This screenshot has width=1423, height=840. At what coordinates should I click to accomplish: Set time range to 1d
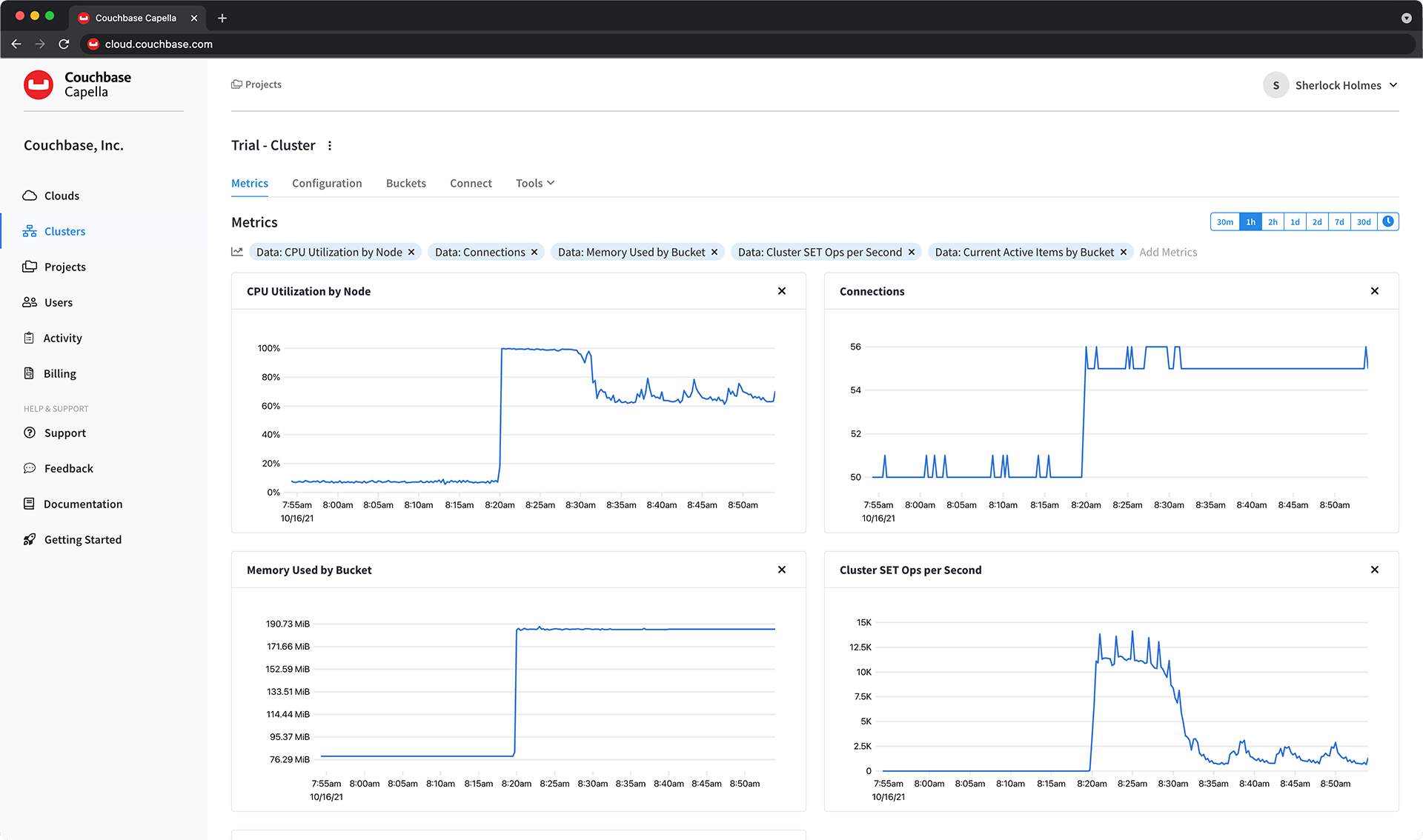coord(1295,222)
